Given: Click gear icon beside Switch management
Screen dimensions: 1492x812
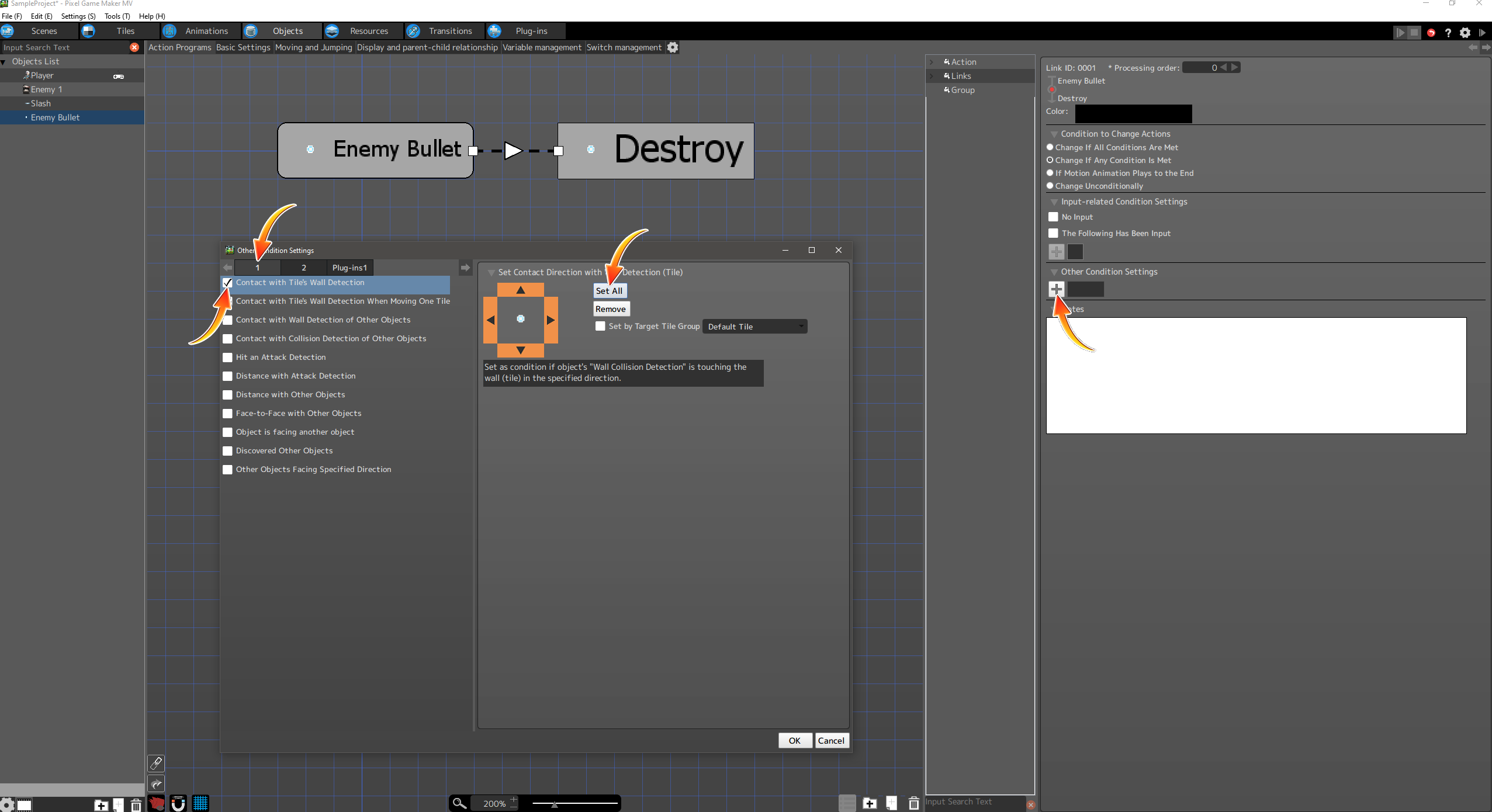Looking at the screenshot, I should 673,47.
